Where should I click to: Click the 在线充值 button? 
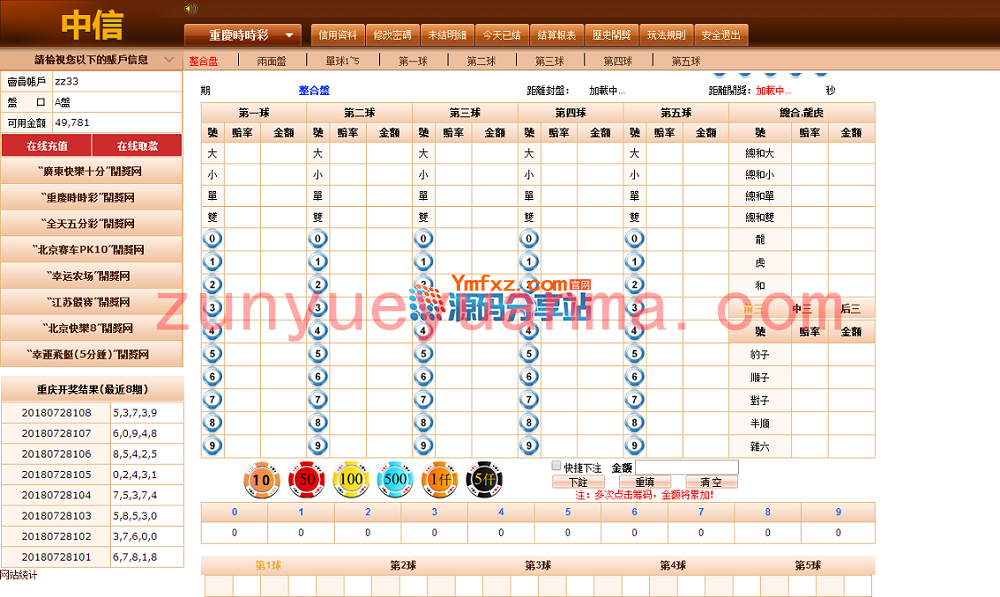[47, 145]
